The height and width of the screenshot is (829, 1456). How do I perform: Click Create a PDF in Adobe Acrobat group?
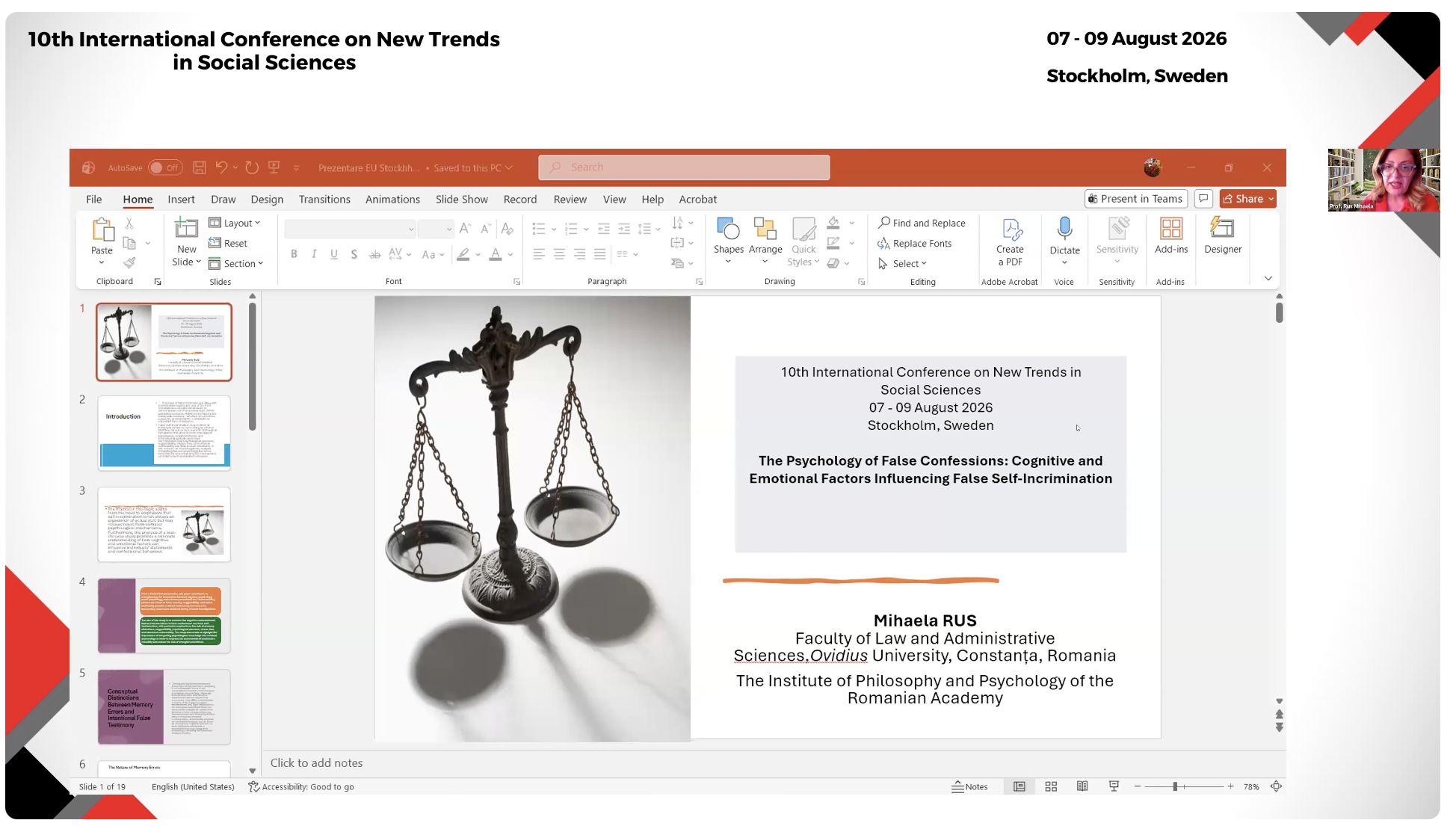(x=1010, y=241)
